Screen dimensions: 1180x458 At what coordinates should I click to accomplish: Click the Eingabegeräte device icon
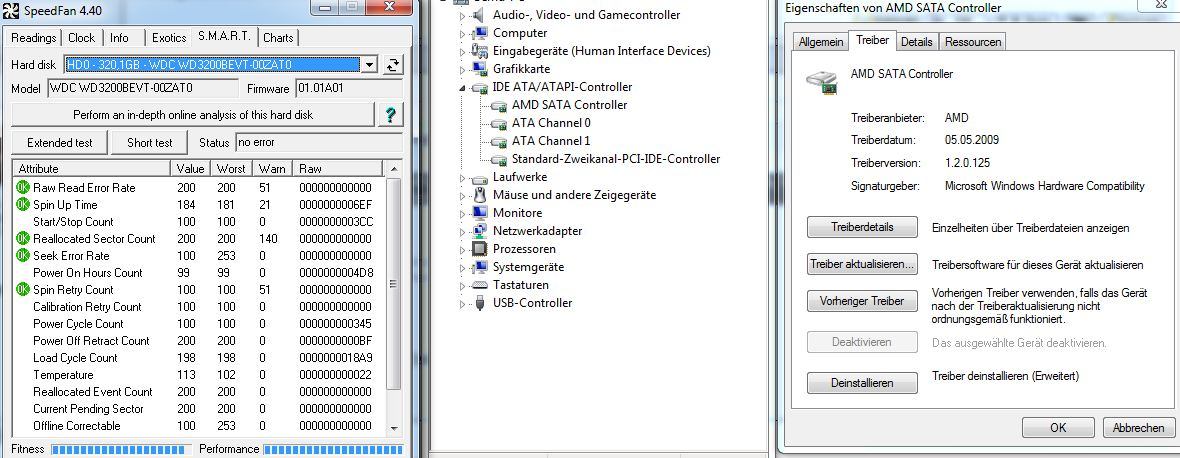coord(479,51)
